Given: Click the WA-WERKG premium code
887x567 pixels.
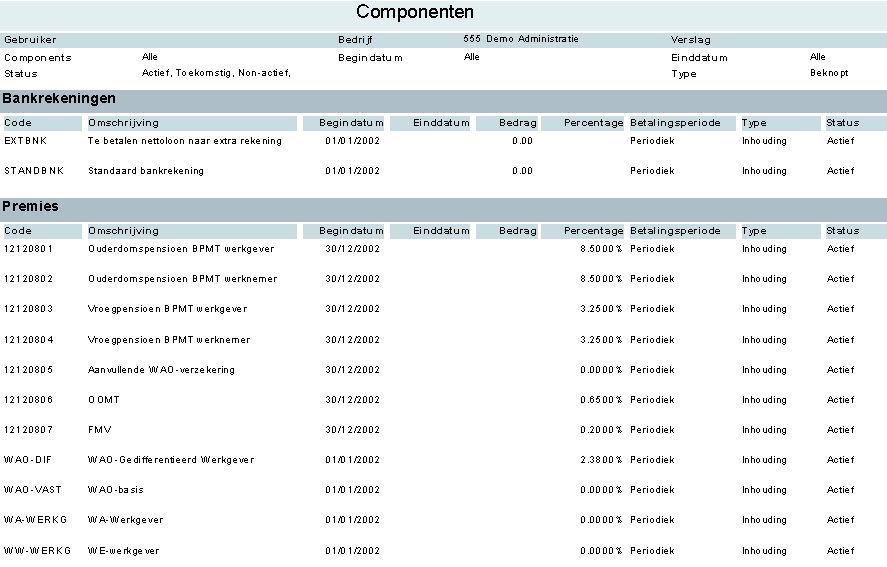Looking at the screenshot, I should point(34,520).
